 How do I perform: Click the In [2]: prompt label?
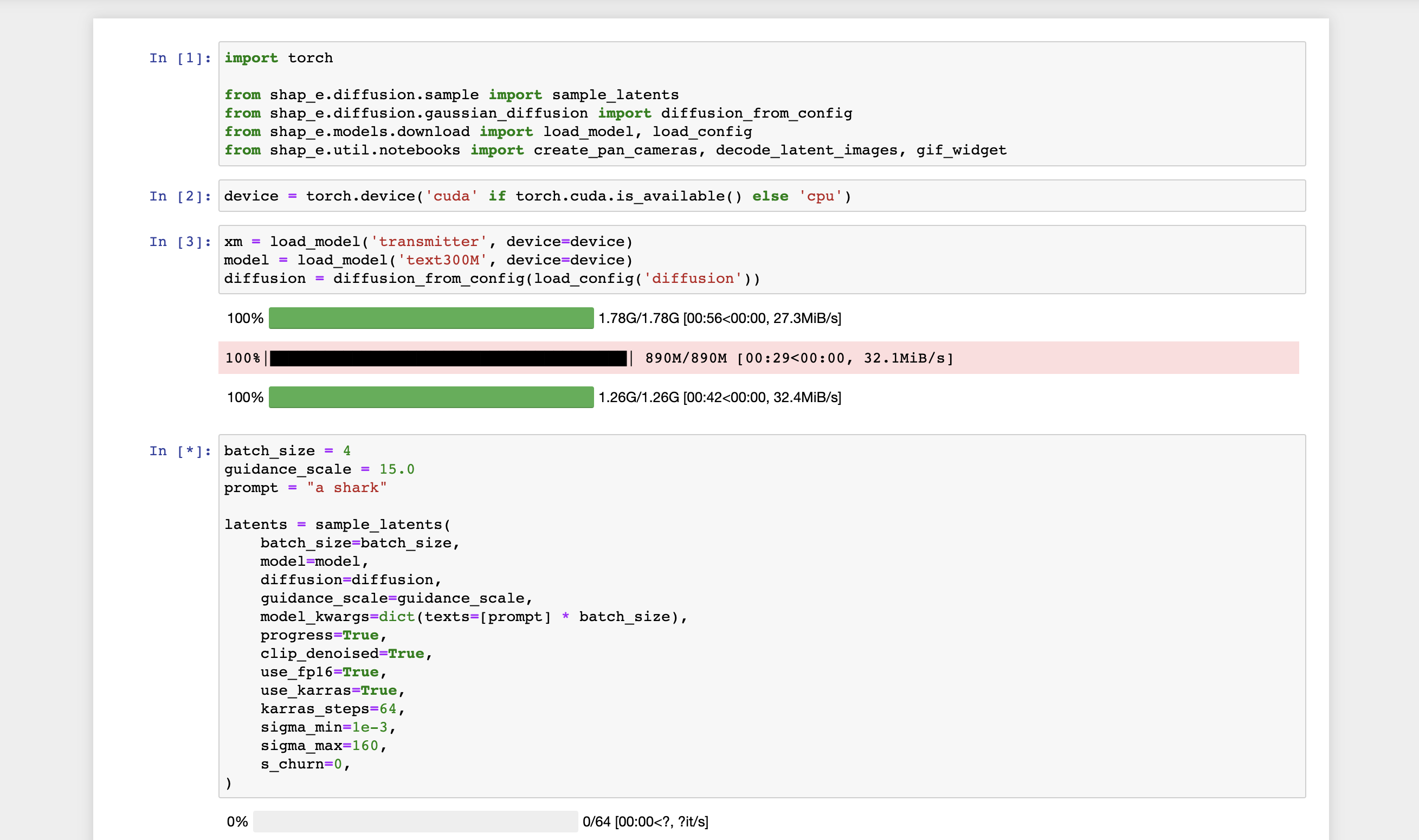pyautogui.click(x=179, y=196)
